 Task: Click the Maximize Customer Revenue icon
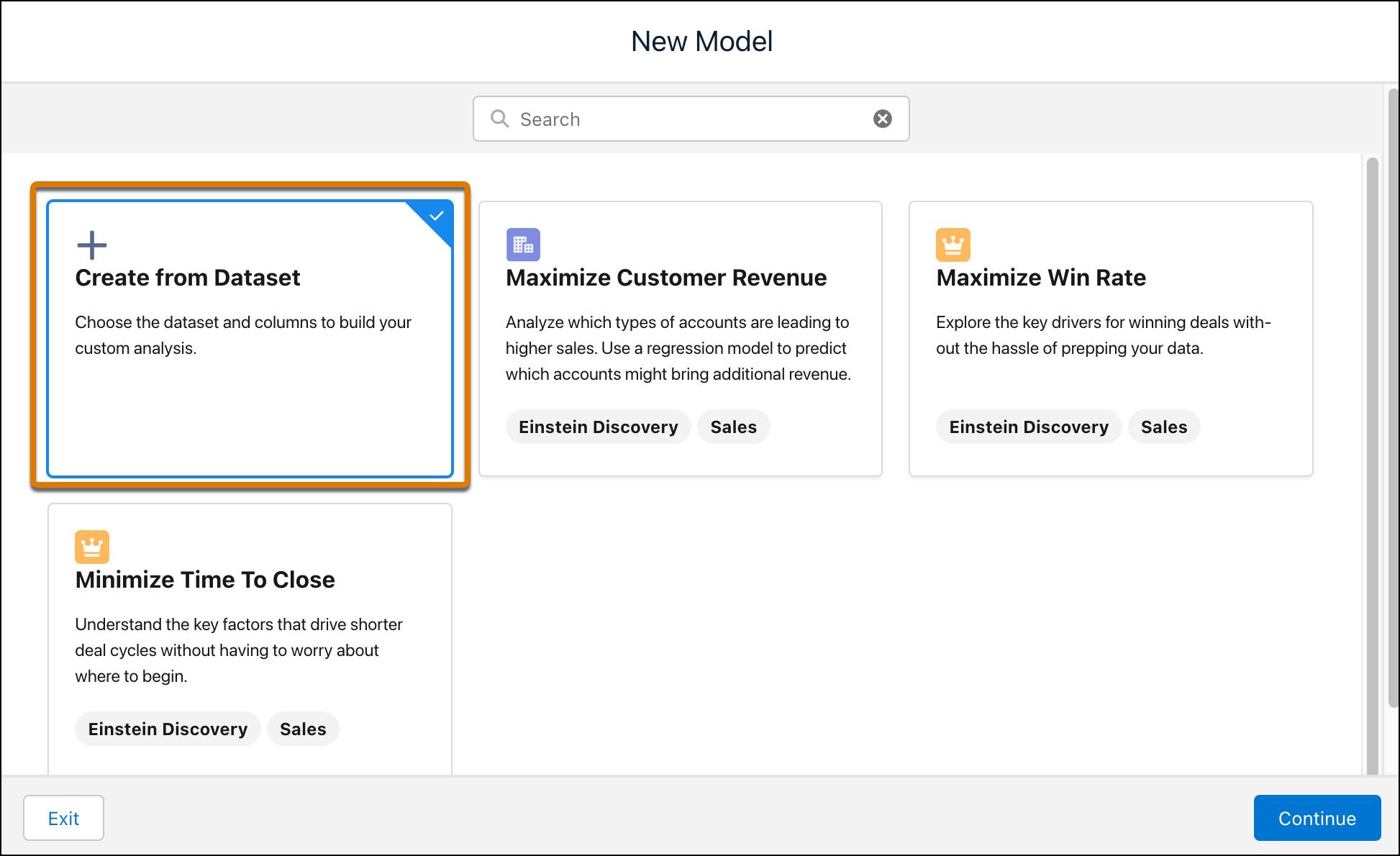(524, 244)
